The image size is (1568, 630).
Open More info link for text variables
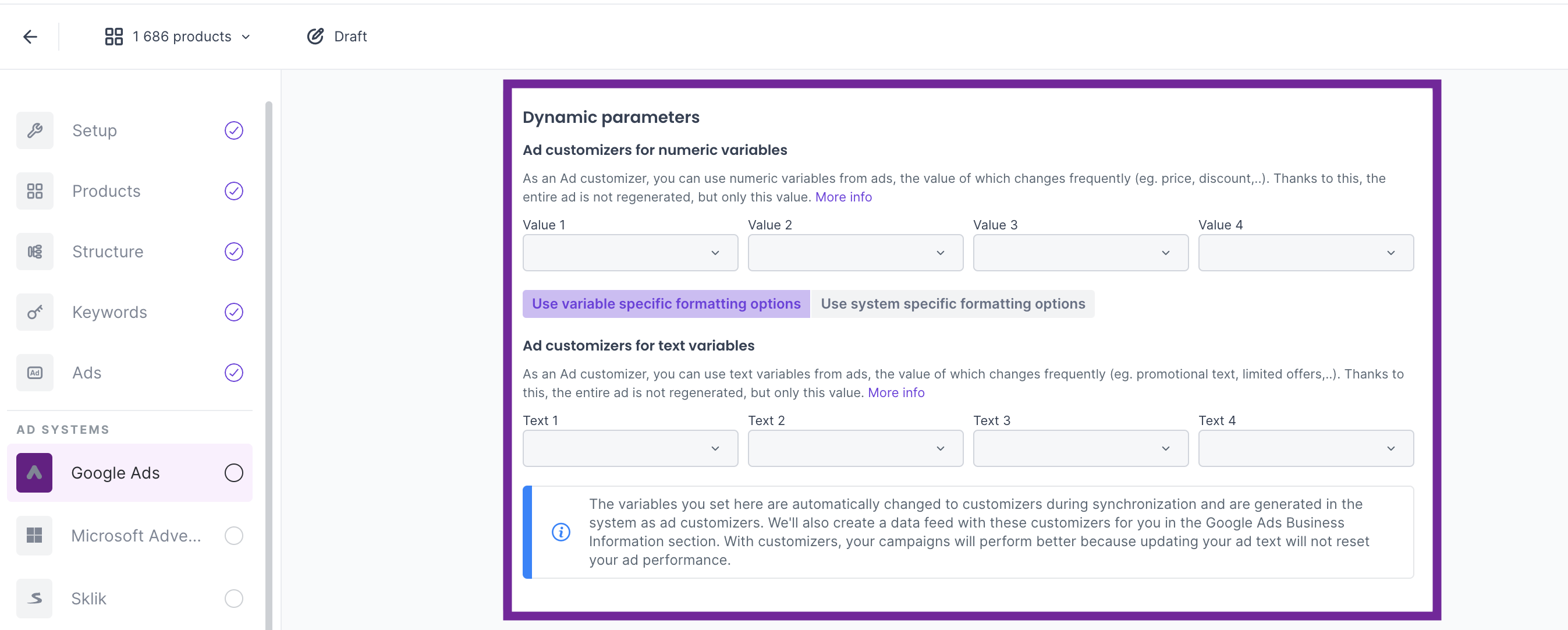[896, 392]
